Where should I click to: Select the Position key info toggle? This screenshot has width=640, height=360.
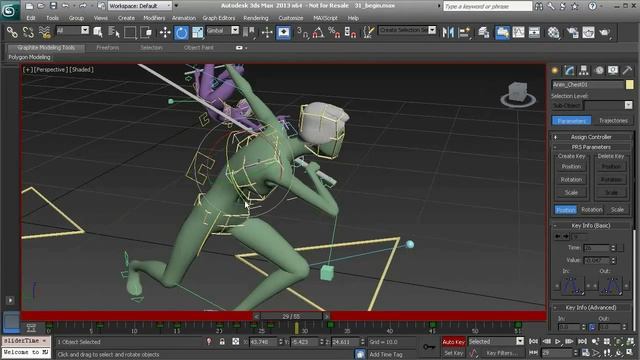point(565,210)
